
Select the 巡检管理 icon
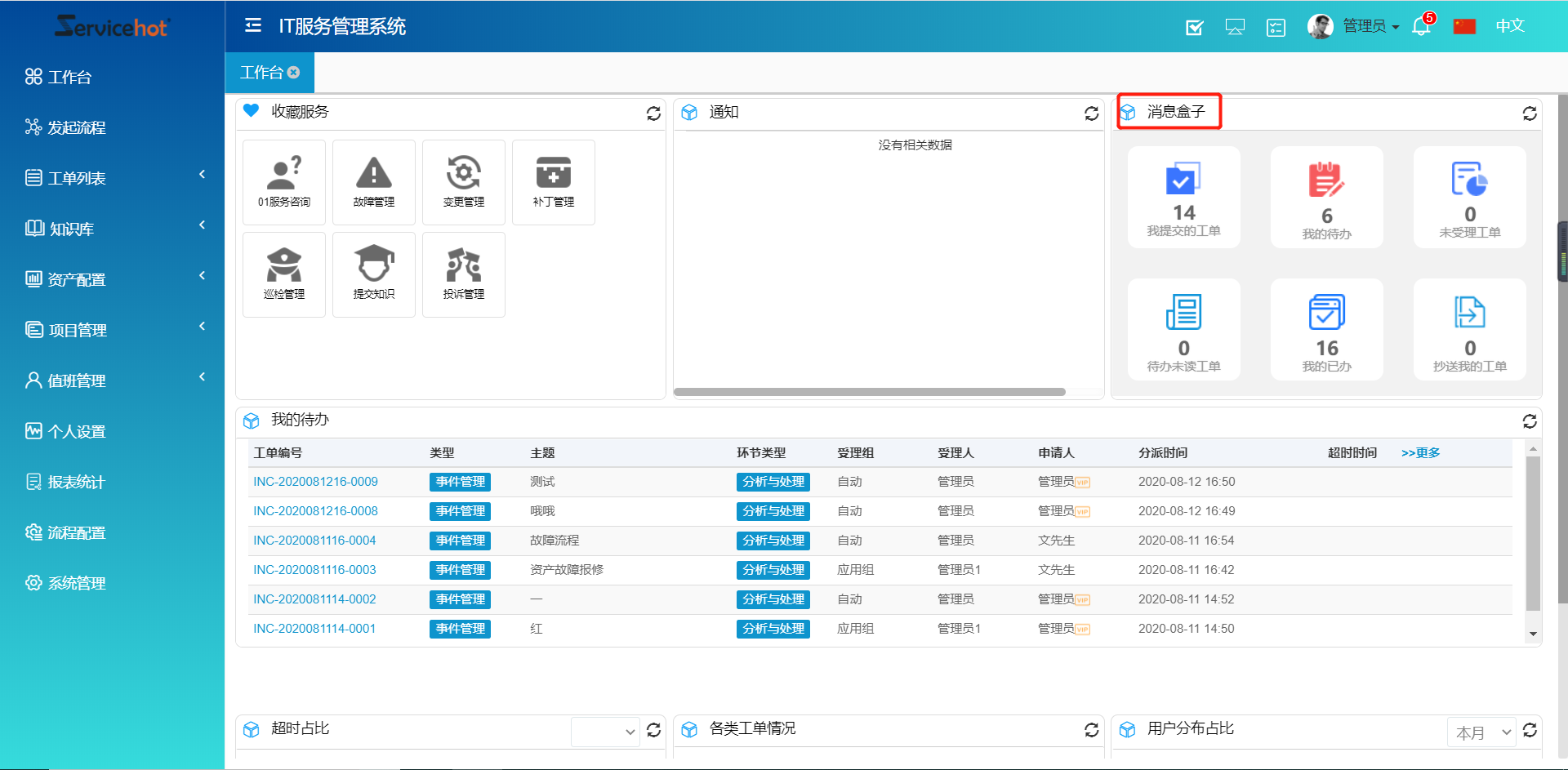click(x=284, y=274)
